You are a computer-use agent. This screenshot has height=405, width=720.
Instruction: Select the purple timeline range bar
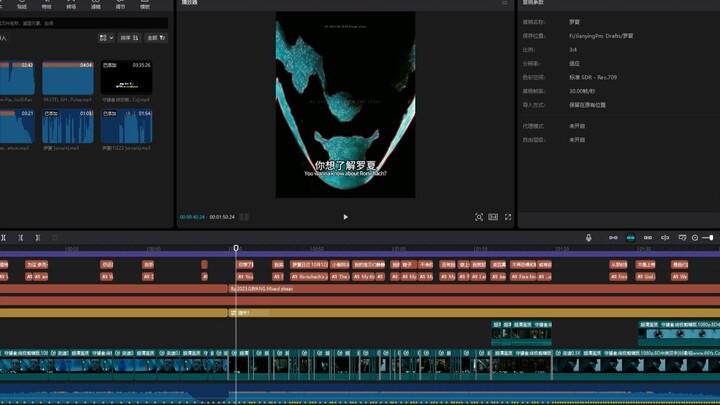pos(360,254)
